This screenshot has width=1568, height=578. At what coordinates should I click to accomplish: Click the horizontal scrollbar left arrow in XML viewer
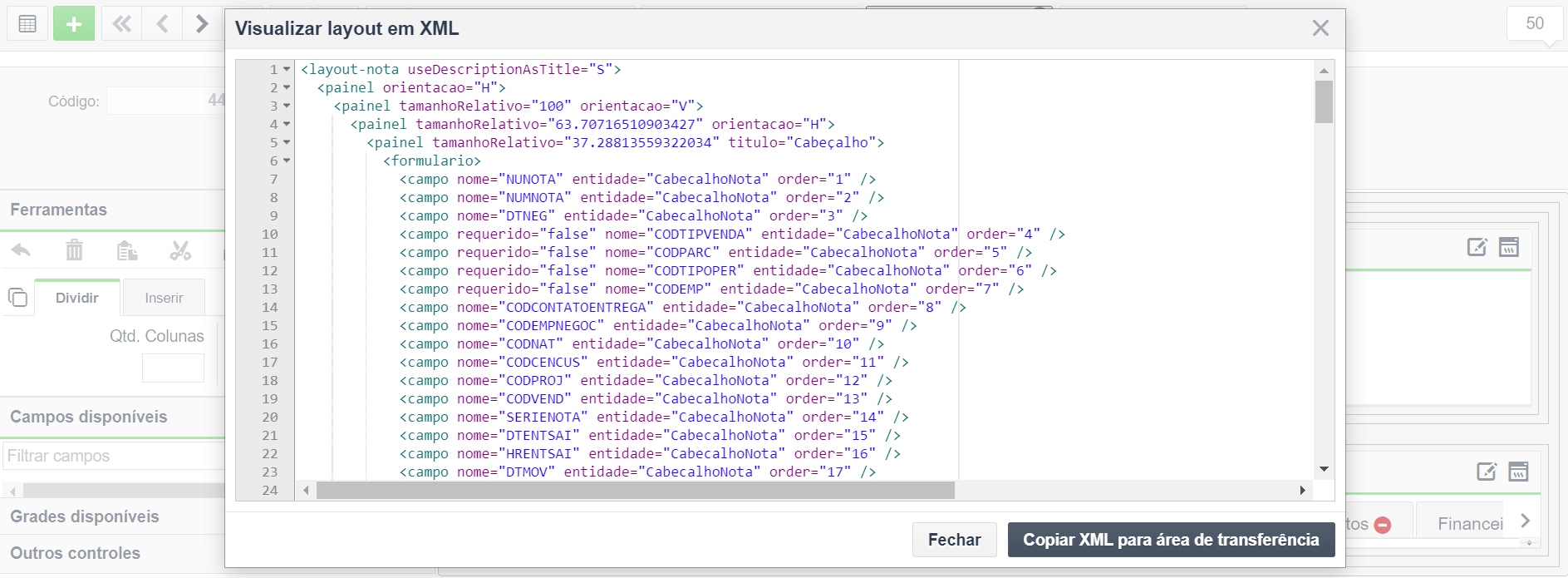tap(306, 491)
